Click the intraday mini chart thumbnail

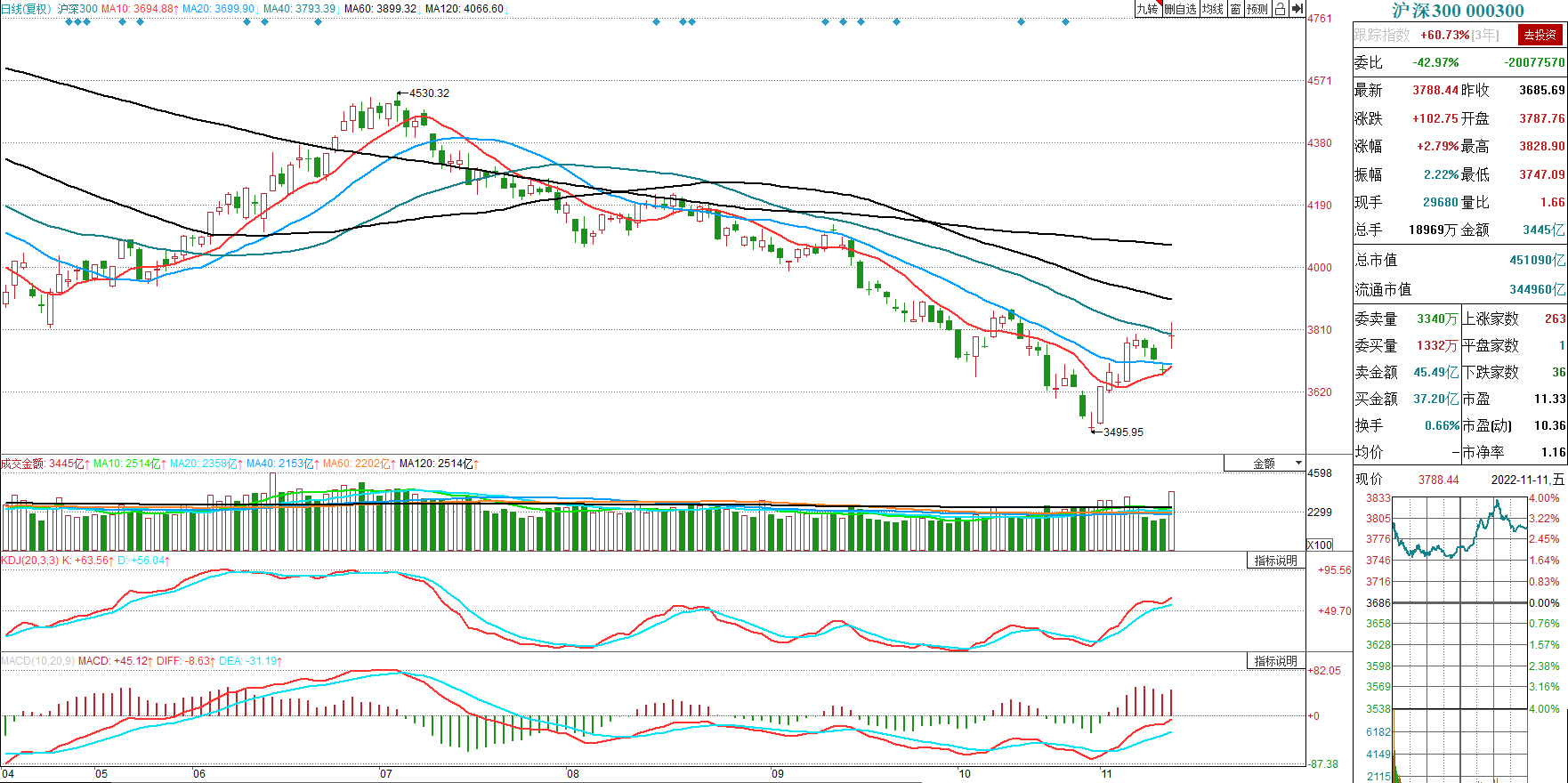(1459, 605)
